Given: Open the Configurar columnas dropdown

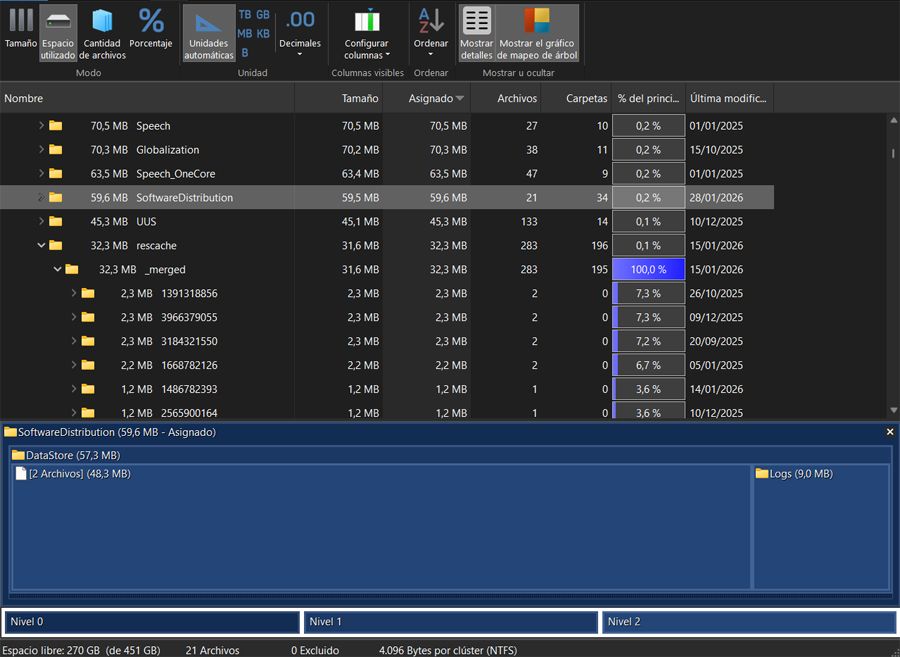Looking at the screenshot, I should 367,35.
